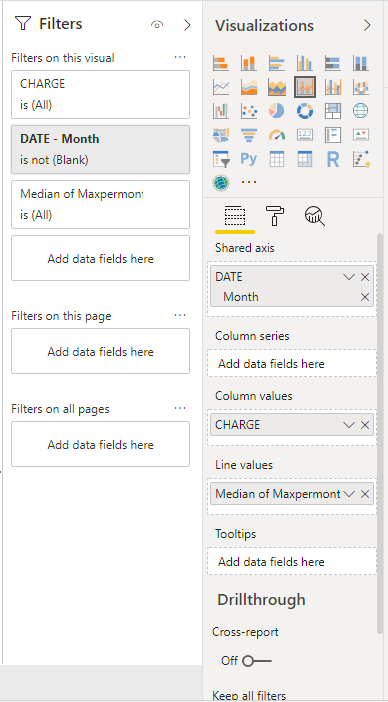Select the card (123) visual
Screen dimensions: 388x702
[305, 134]
